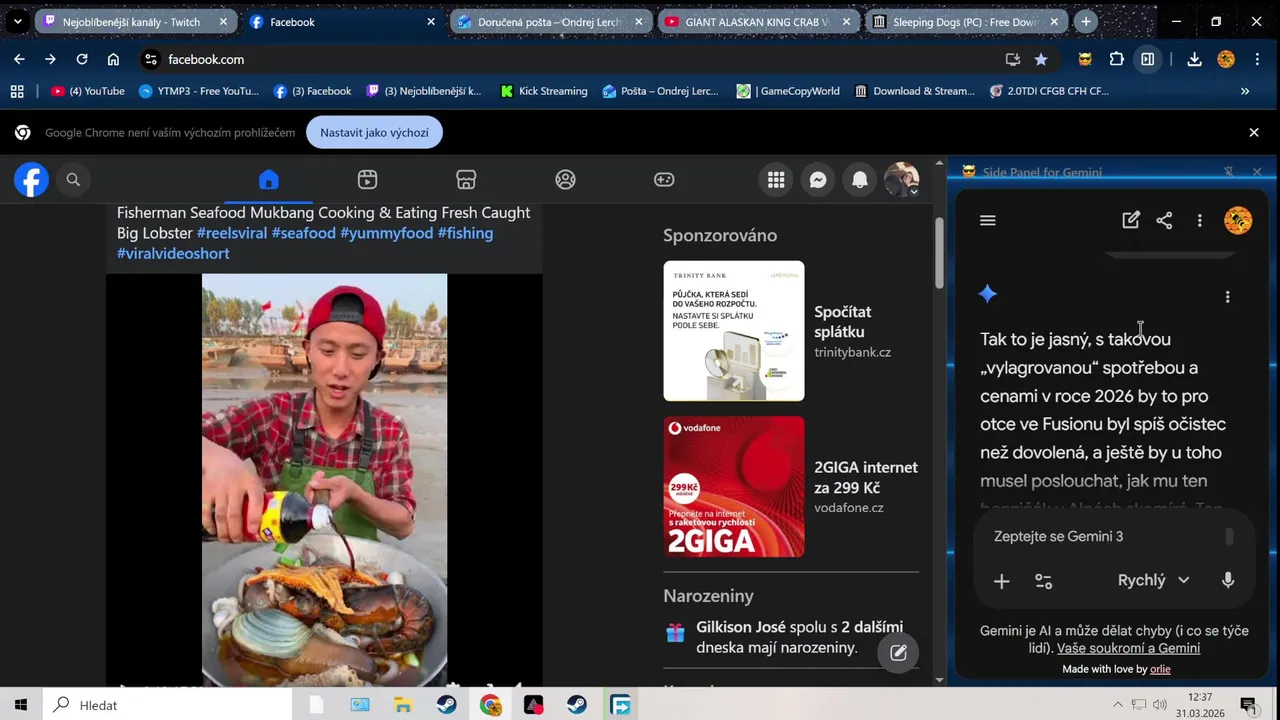Screen dimensions: 1280x720
Task: Click the Facebook logo
Action: [31, 180]
